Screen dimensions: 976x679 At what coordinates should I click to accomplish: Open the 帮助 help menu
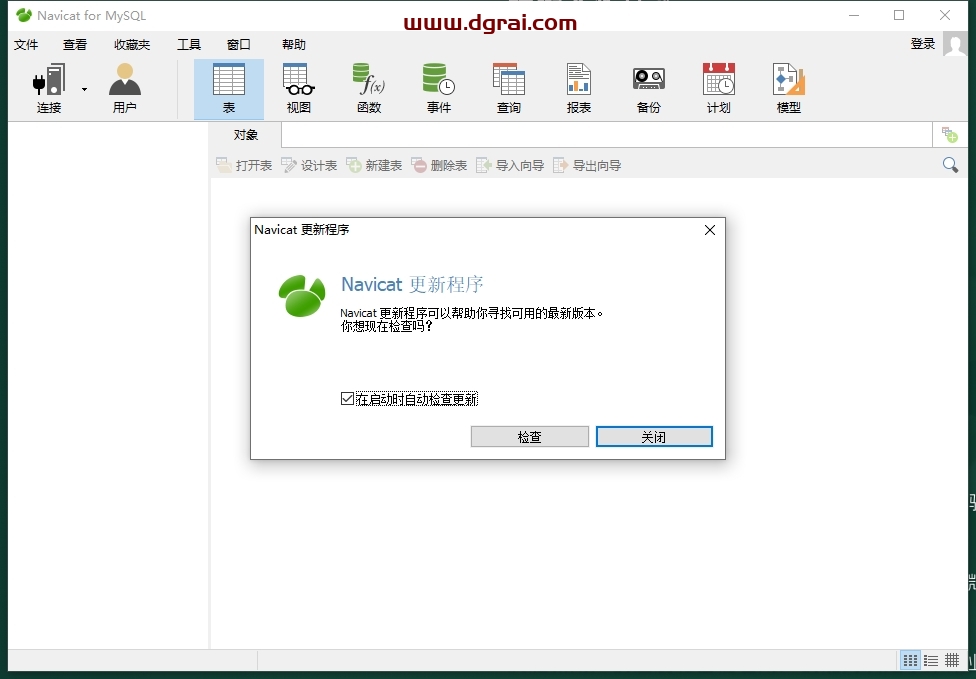click(294, 44)
